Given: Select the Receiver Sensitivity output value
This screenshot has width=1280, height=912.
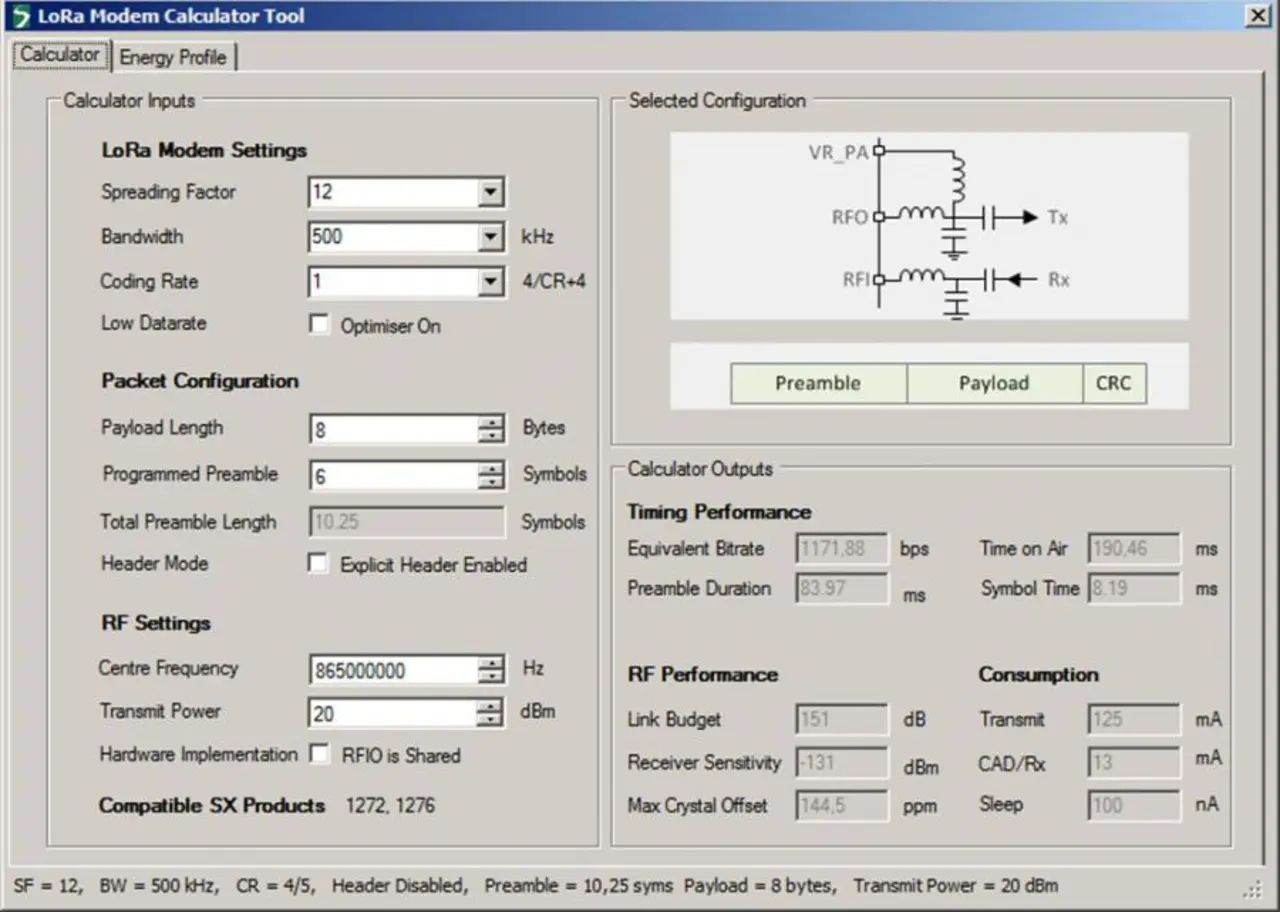Looking at the screenshot, I should pos(842,762).
